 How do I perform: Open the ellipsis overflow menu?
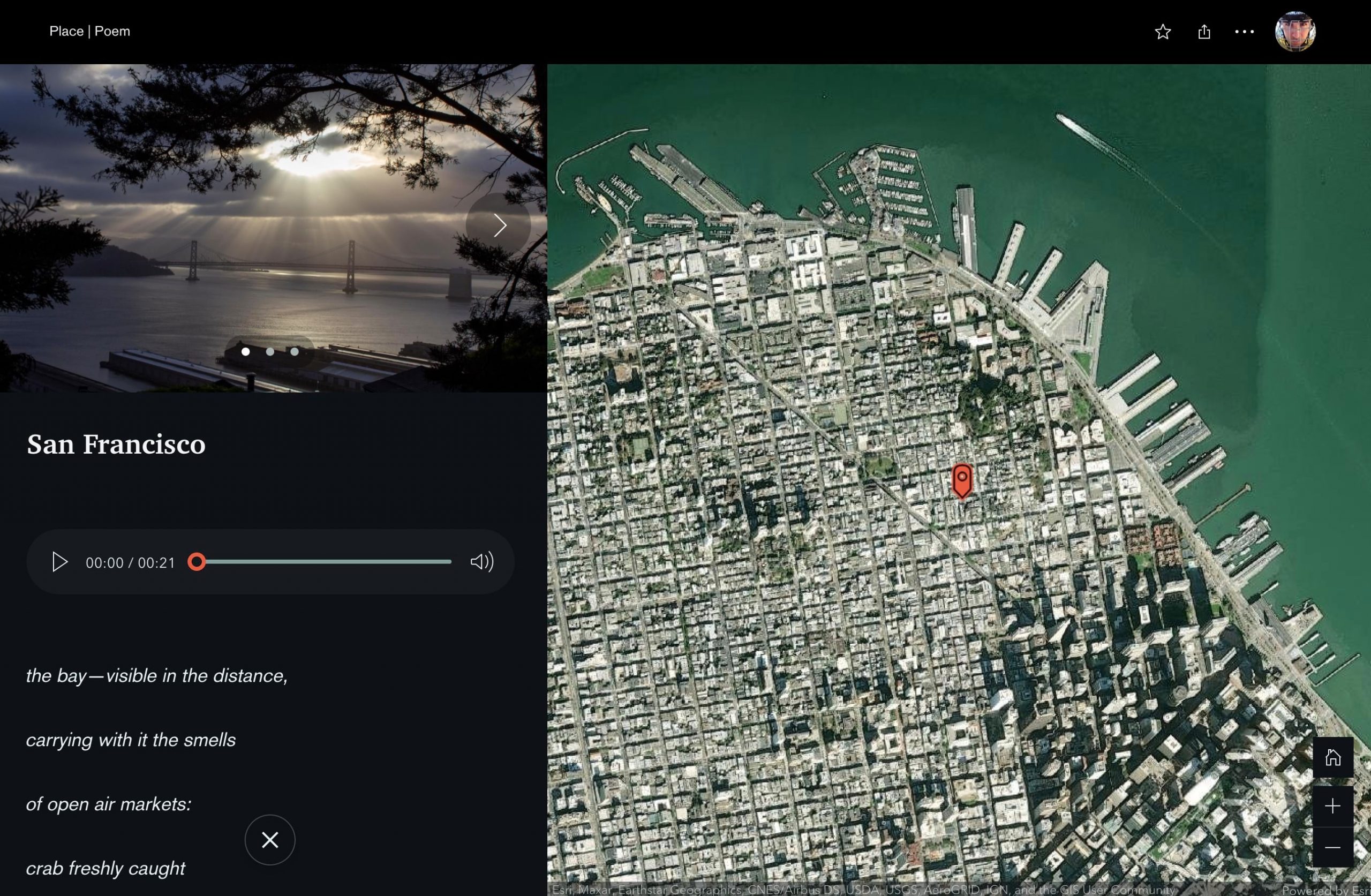click(1244, 32)
